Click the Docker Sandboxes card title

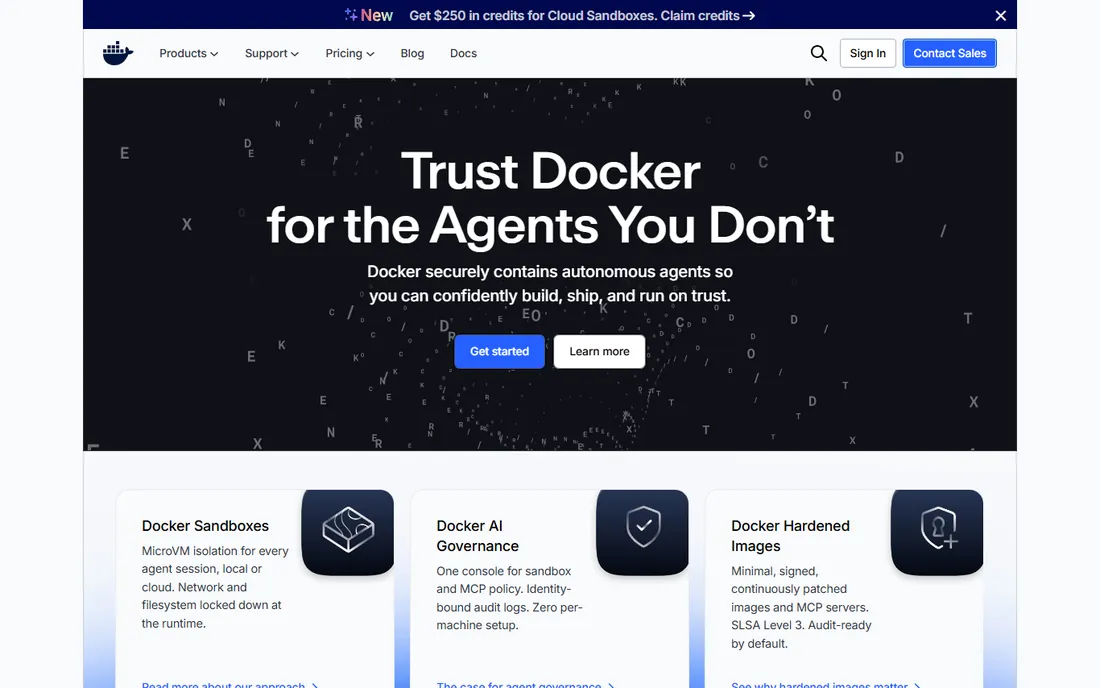[x=206, y=526]
